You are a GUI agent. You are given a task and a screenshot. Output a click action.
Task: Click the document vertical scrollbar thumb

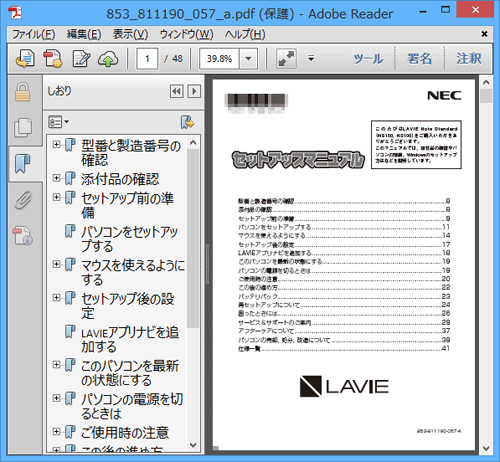[x=486, y=96]
